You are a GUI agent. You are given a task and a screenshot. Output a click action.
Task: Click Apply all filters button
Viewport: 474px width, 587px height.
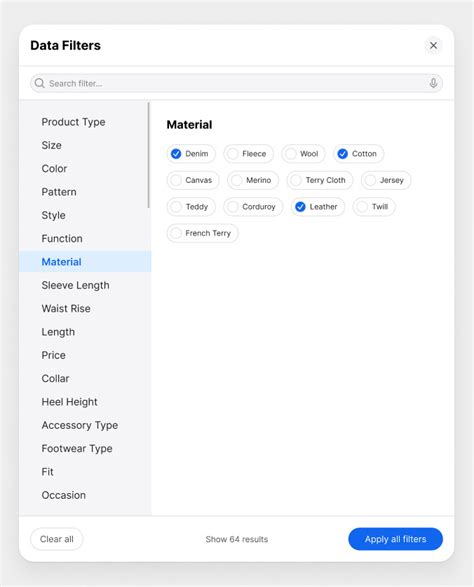click(x=395, y=539)
